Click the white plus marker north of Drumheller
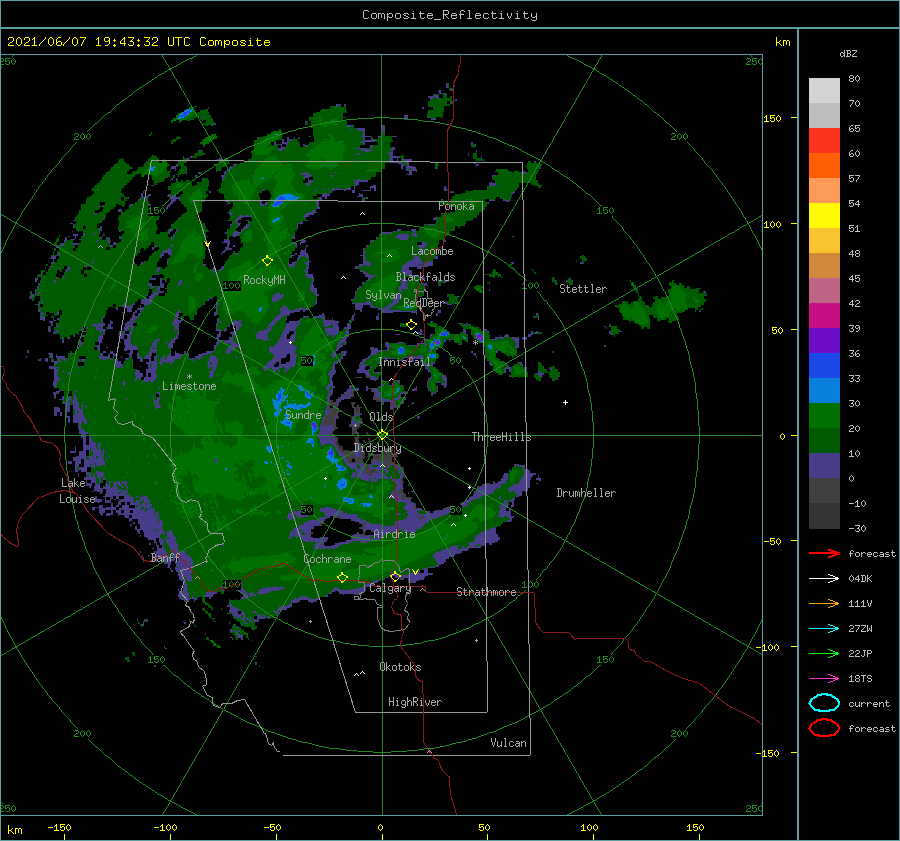The height and width of the screenshot is (841, 900). point(565,402)
